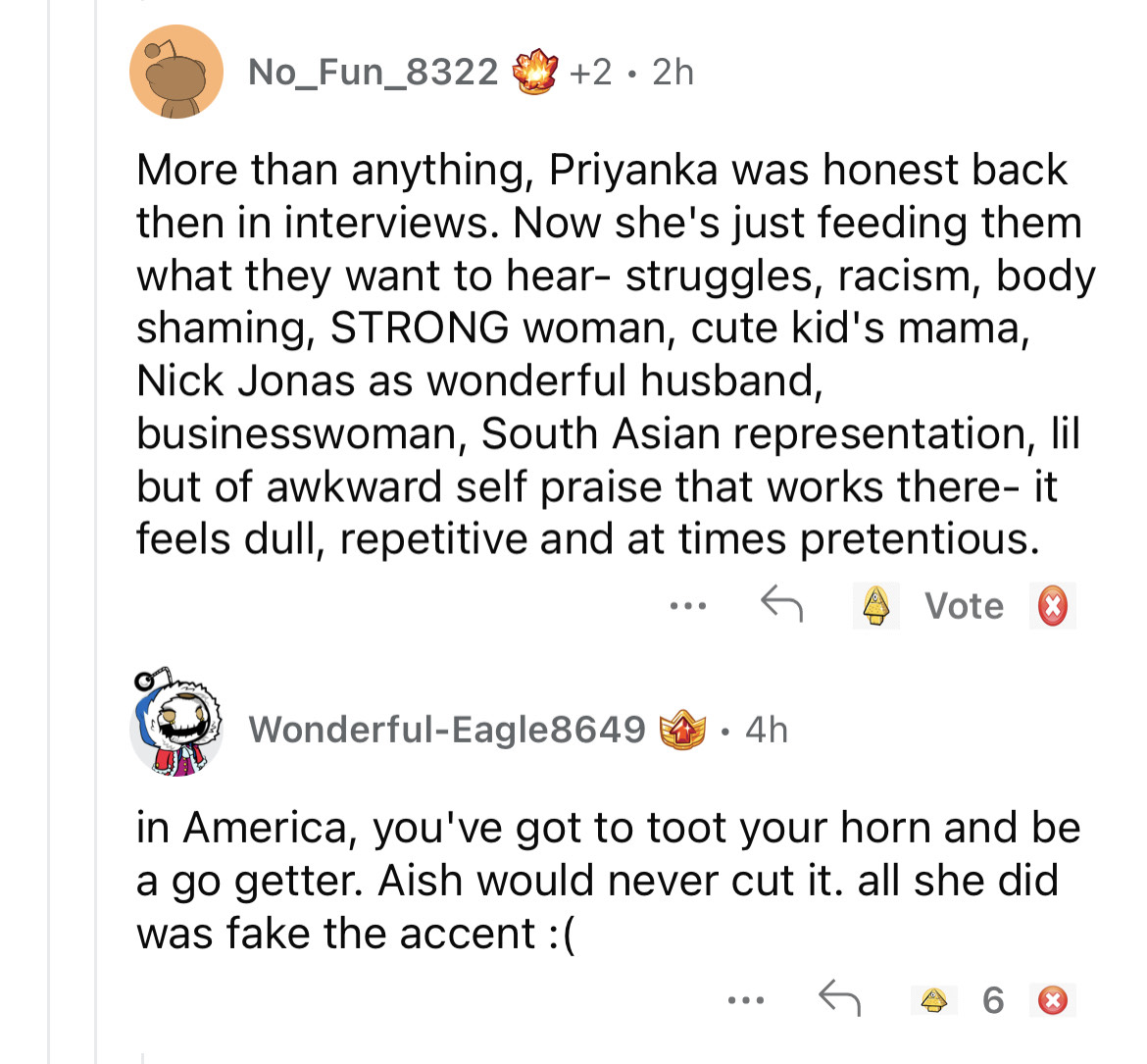Tap the fire crown badge beside No_Fun_8322

(535, 72)
